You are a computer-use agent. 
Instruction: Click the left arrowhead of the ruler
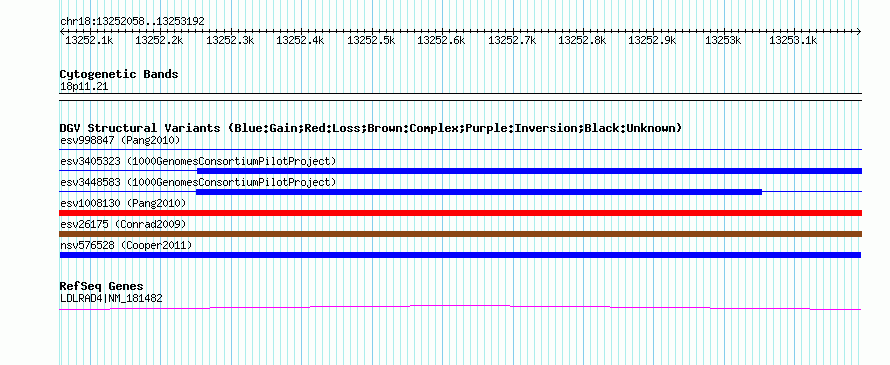pos(62,31)
